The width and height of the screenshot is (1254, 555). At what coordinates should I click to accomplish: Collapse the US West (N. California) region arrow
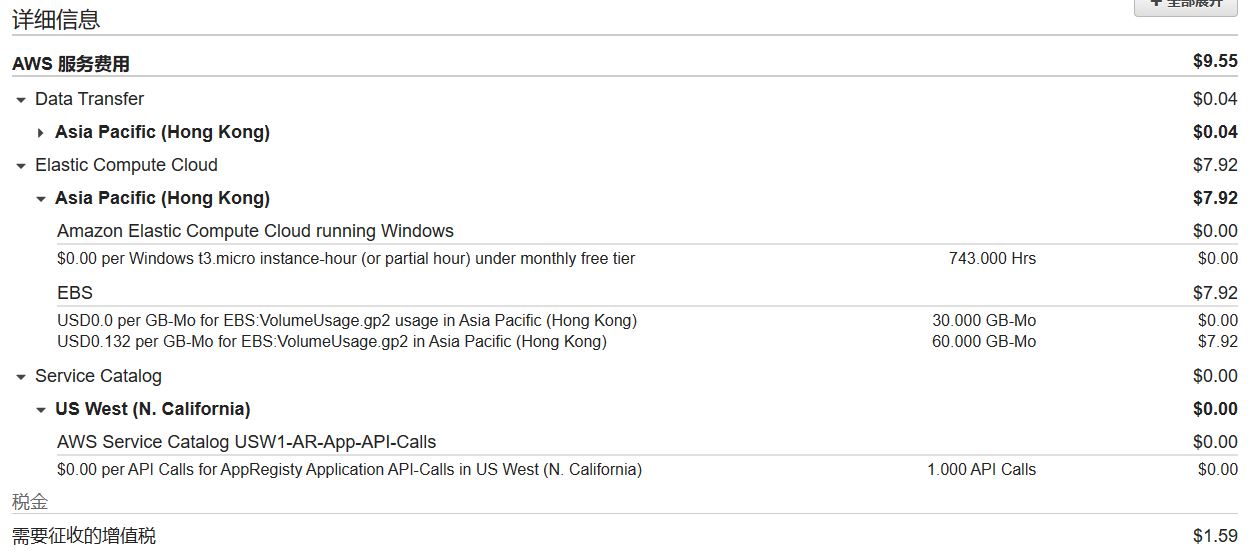click(x=41, y=410)
